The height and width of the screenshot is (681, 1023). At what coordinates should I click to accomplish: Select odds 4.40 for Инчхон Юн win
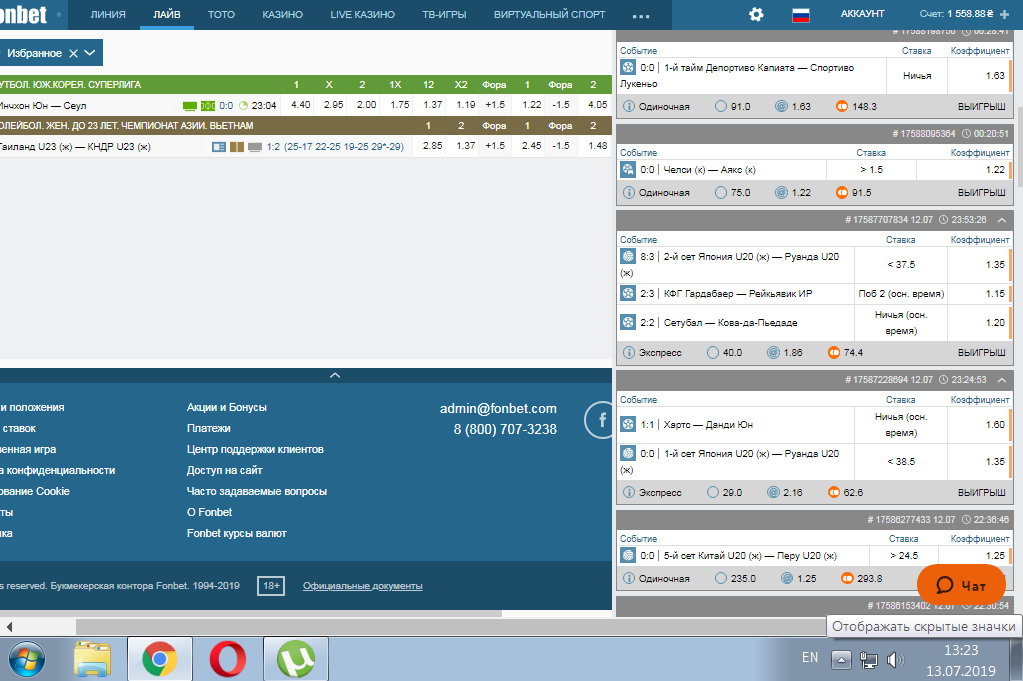click(299, 105)
